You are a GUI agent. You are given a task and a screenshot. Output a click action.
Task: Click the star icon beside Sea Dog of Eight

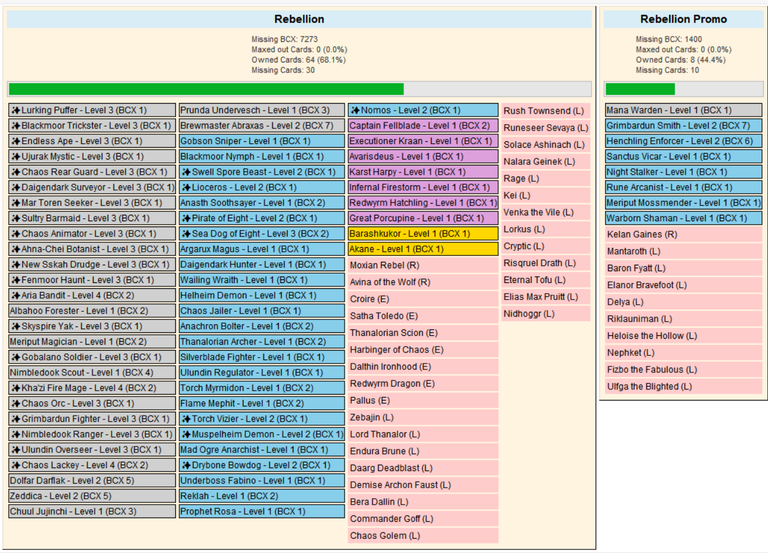(186, 234)
